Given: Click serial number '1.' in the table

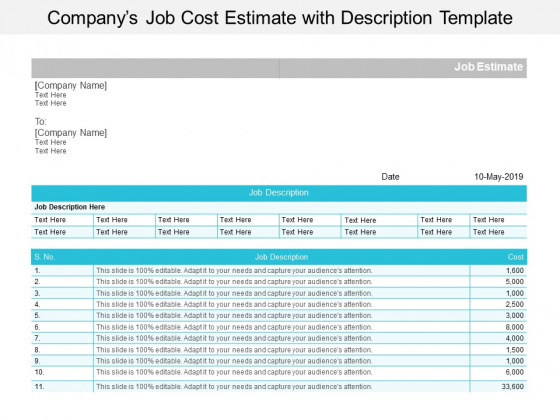Looking at the screenshot, I should tap(38, 271).
